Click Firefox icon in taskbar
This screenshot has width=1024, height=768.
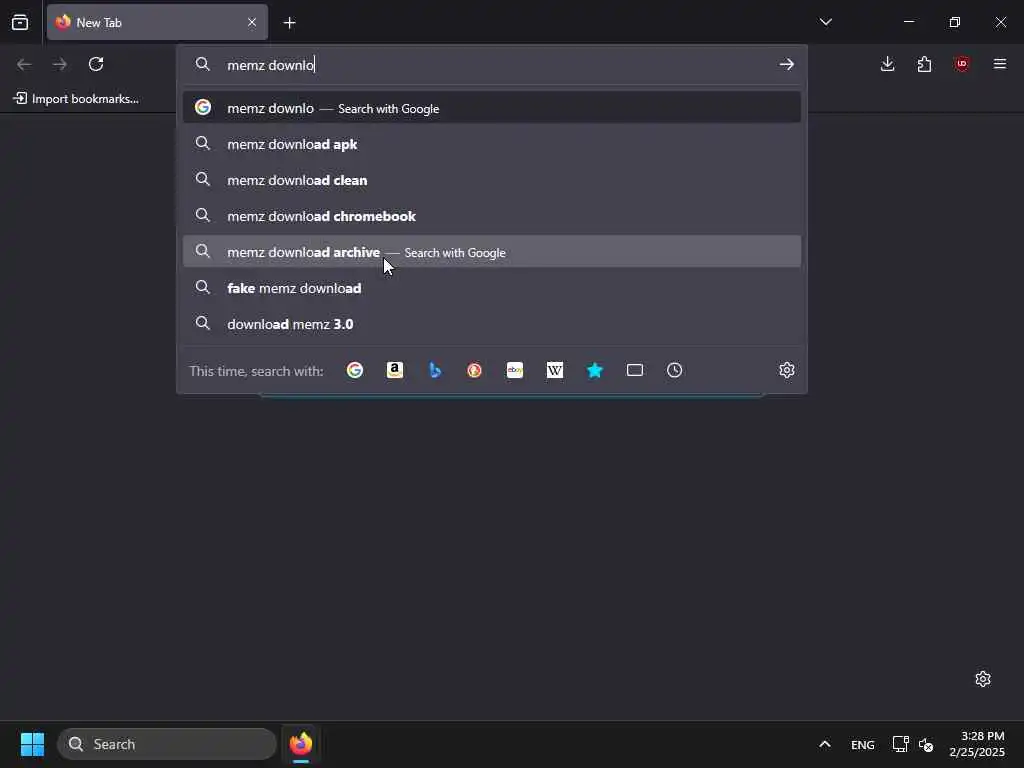click(x=300, y=744)
